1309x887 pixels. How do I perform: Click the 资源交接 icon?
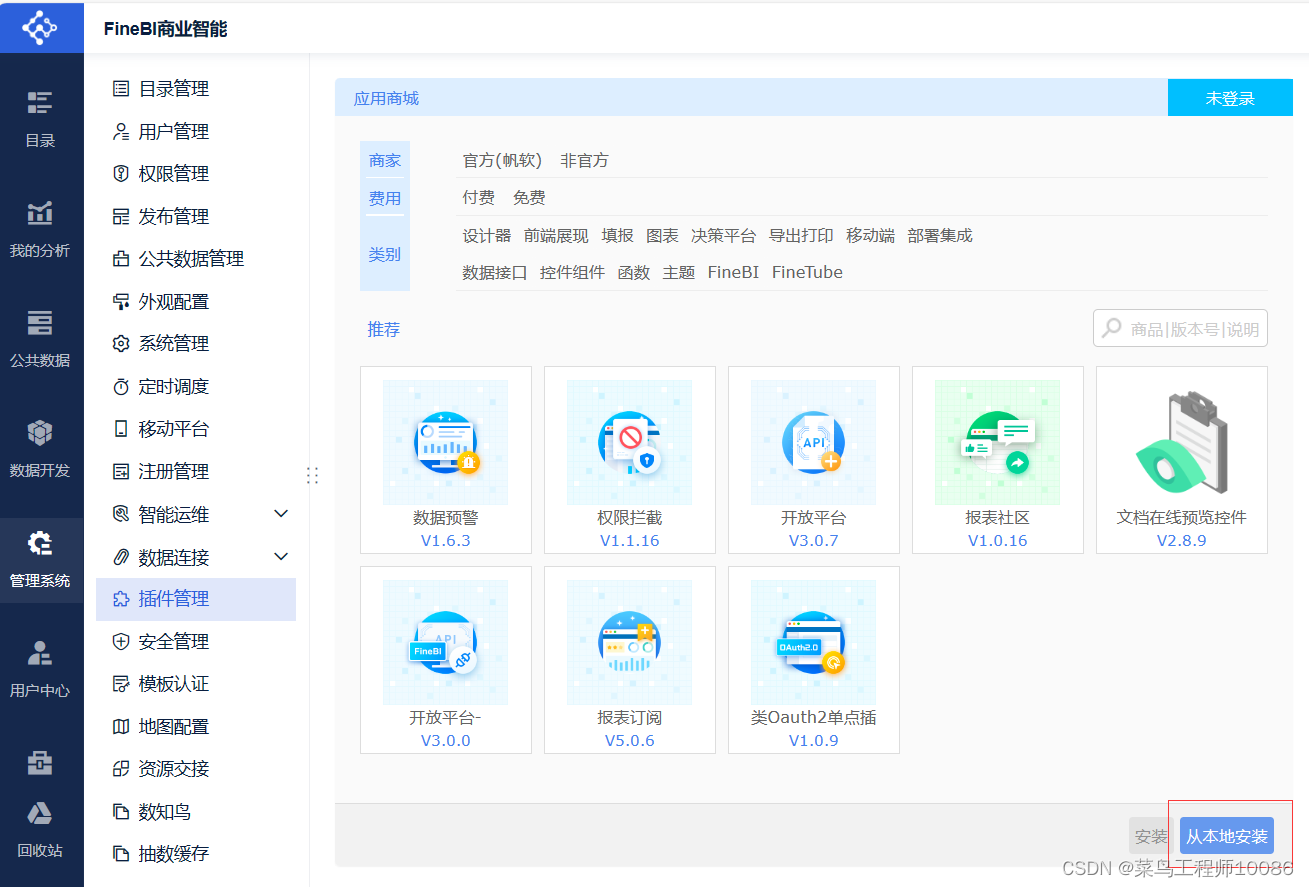click(x=121, y=769)
